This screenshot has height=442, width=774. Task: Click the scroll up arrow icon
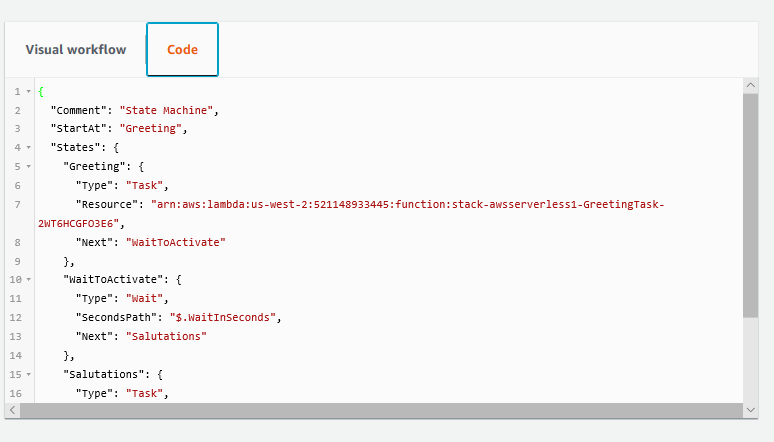750,85
